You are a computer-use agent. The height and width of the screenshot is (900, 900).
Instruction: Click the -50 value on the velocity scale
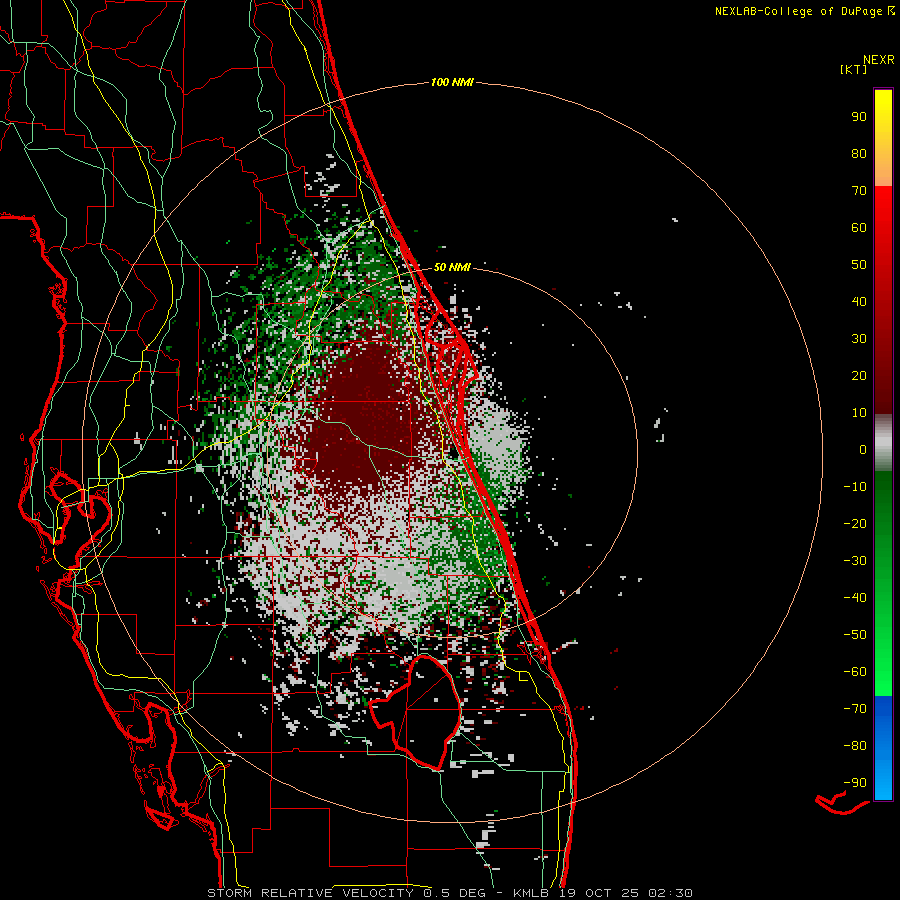click(855, 635)
